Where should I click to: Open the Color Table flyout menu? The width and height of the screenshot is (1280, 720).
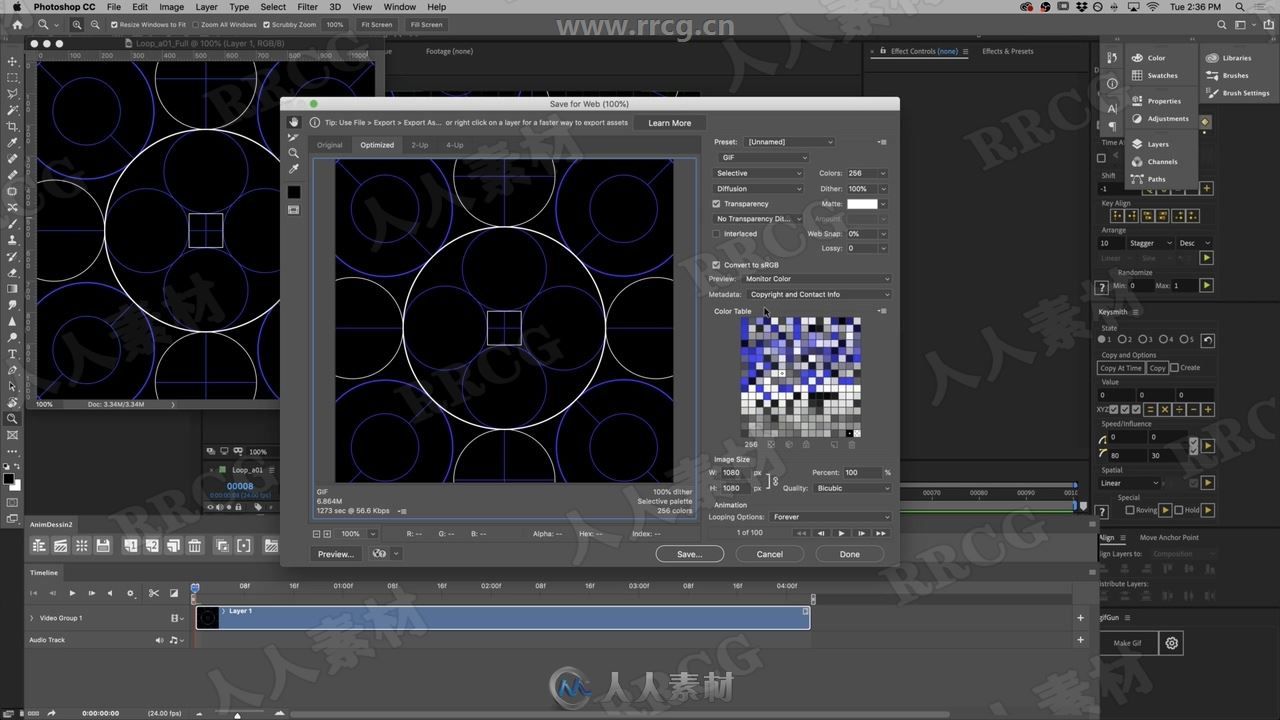point(882,311)
